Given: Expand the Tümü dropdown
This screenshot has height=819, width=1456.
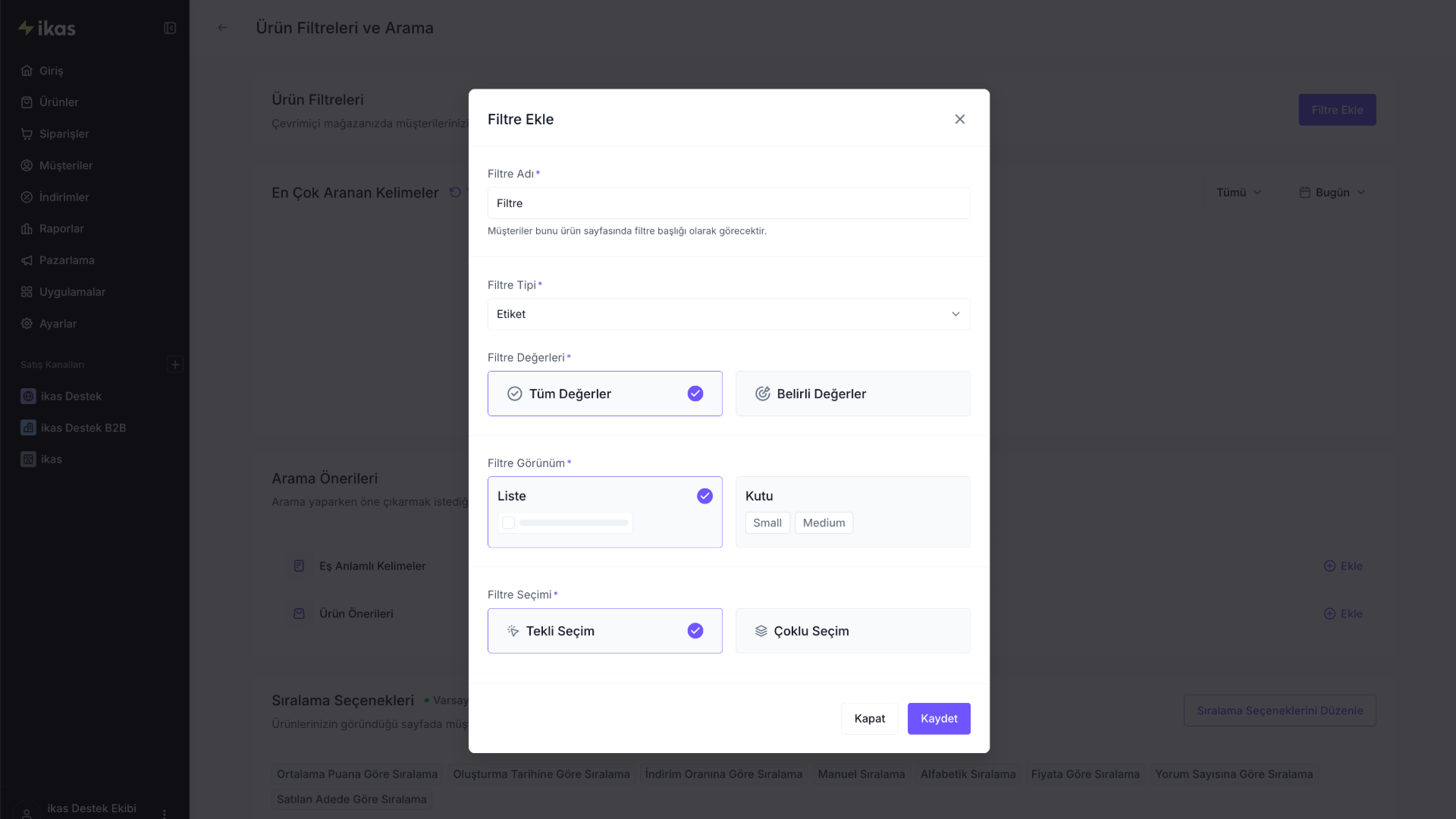Looking at the screenshot, I should click(1238, 193).
